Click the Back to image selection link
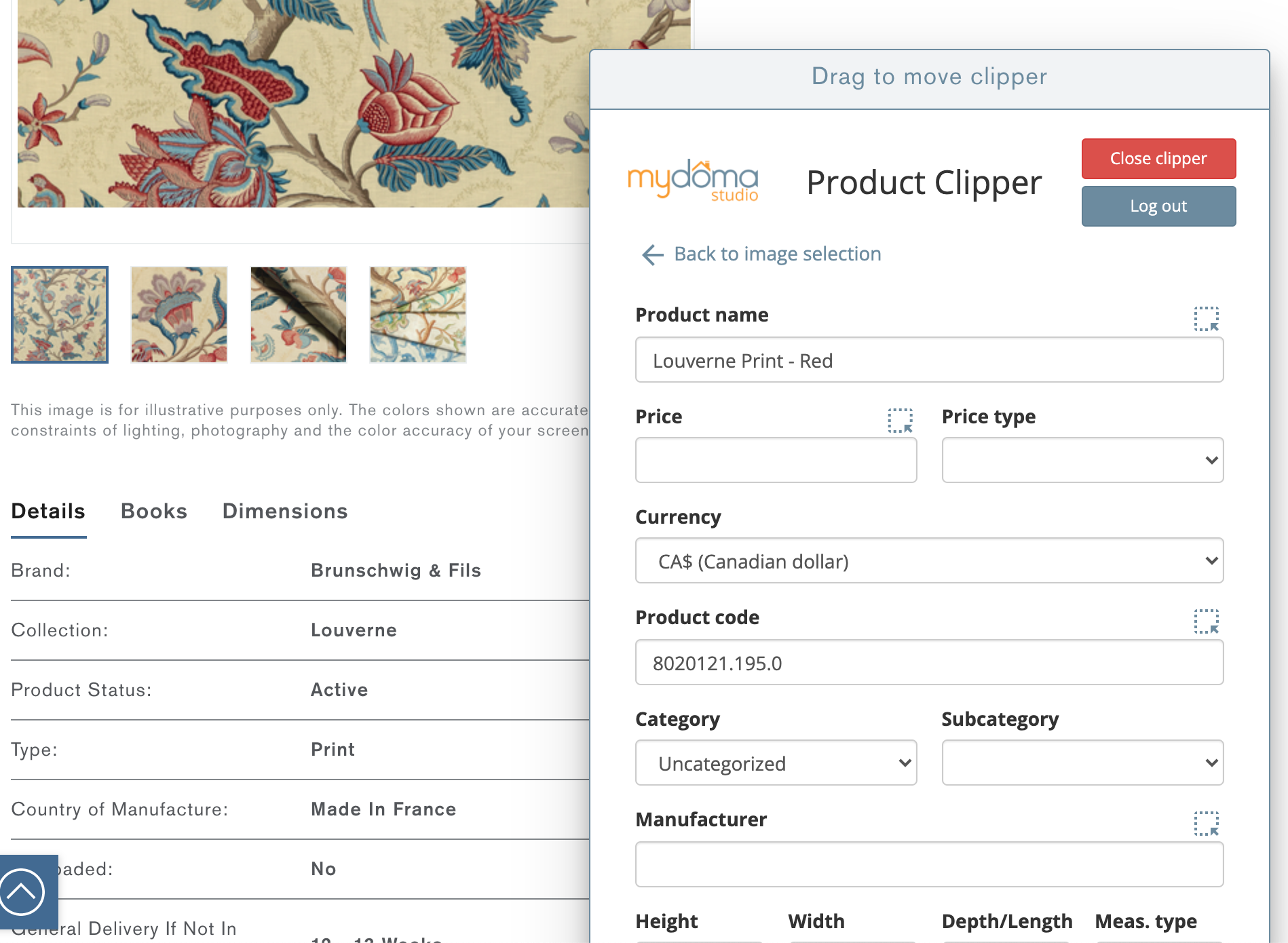 pyautogui.click(x=777, y=254)
